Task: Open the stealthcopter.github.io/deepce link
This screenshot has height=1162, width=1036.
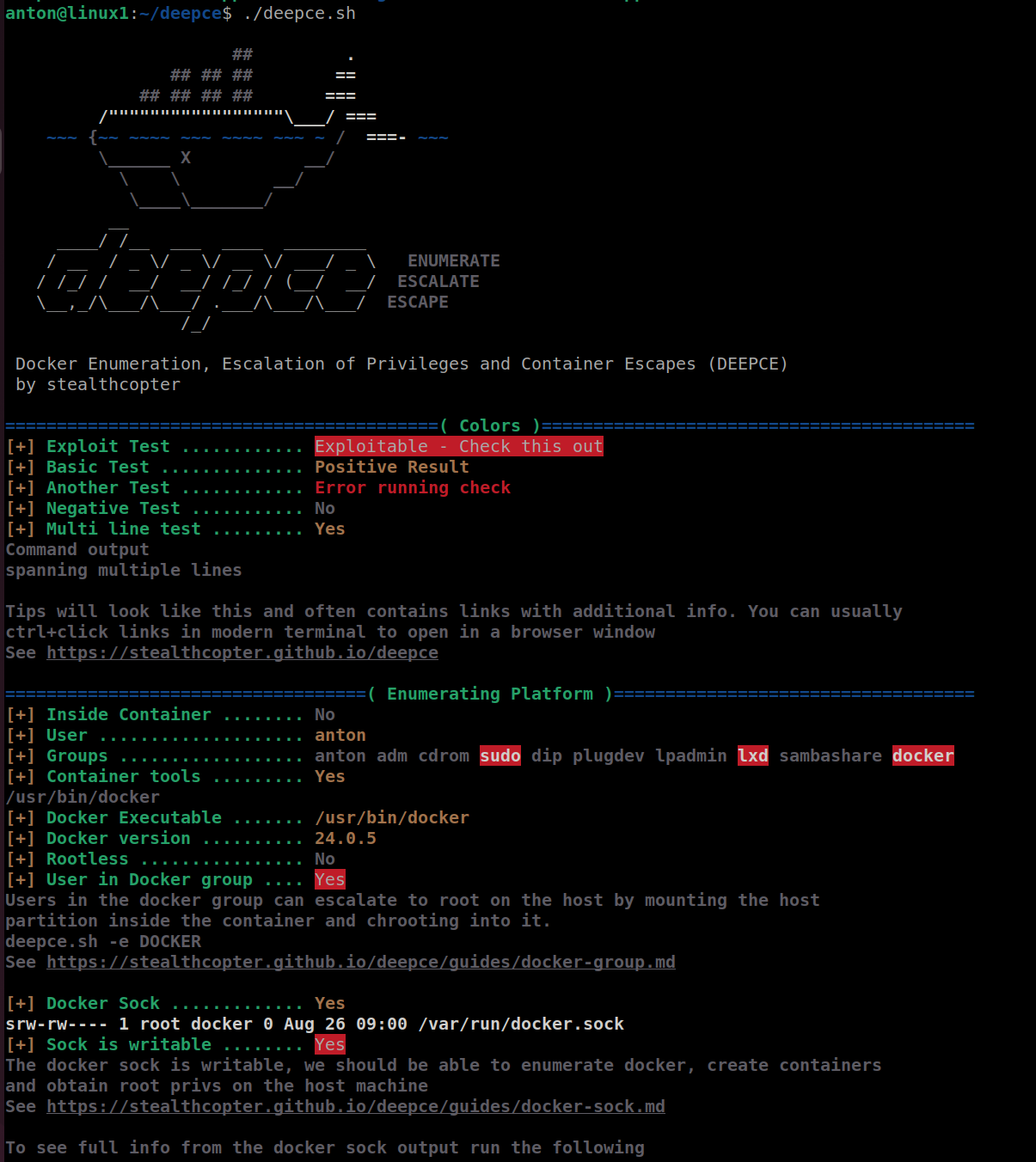Action: pos(242,653)
